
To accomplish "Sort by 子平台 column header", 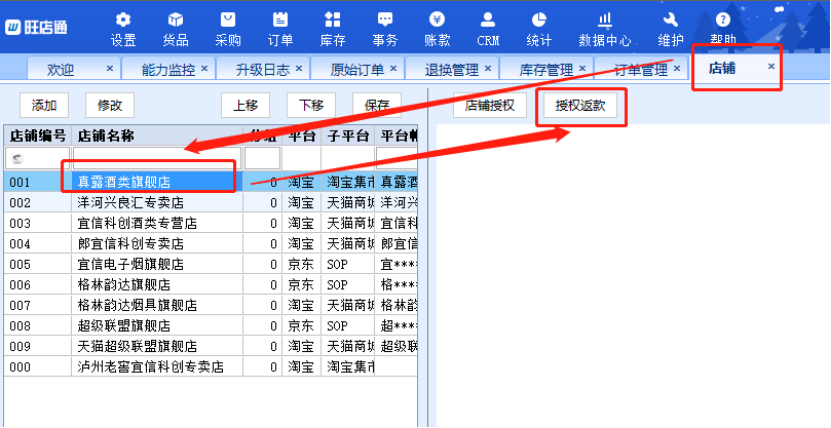I will tap(348, 136).
